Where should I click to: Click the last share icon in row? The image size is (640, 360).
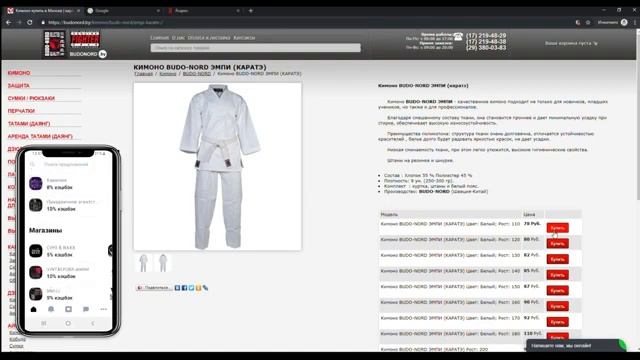pos(205,288)
